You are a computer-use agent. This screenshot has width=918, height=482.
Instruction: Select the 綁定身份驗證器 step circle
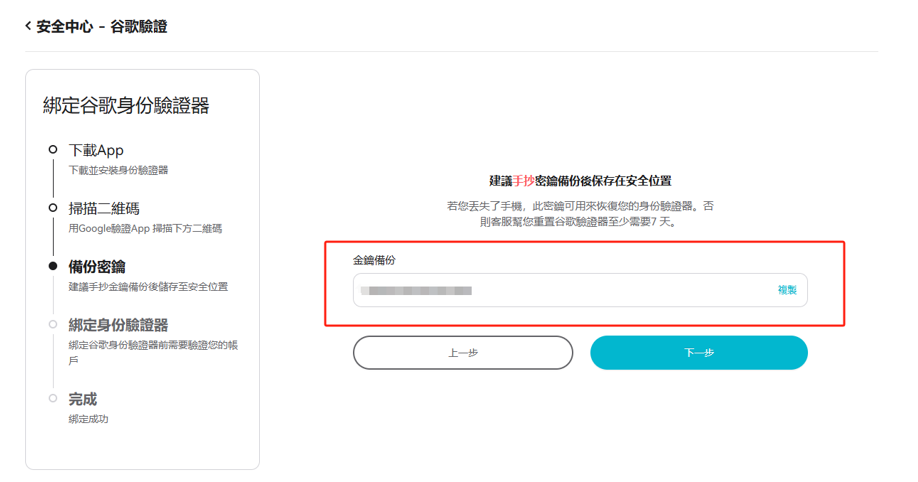coord(53,324)
